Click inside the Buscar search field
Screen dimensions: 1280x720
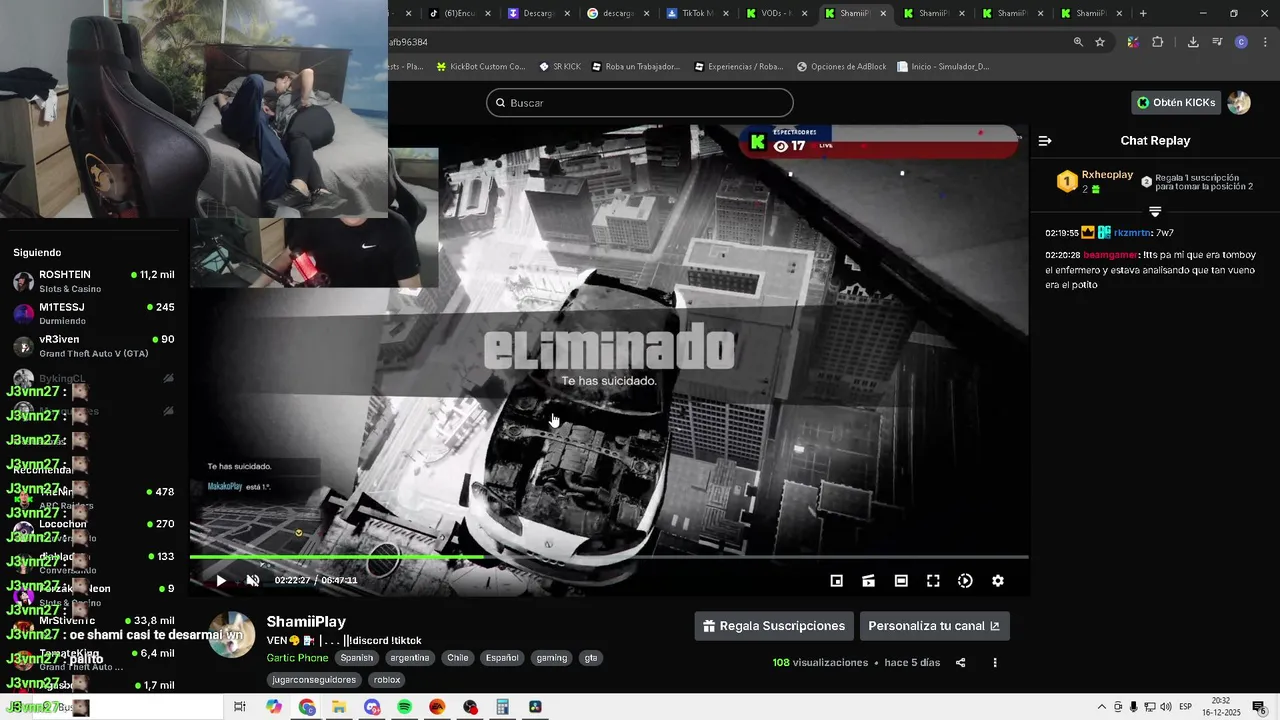click(x=640, y=103)
